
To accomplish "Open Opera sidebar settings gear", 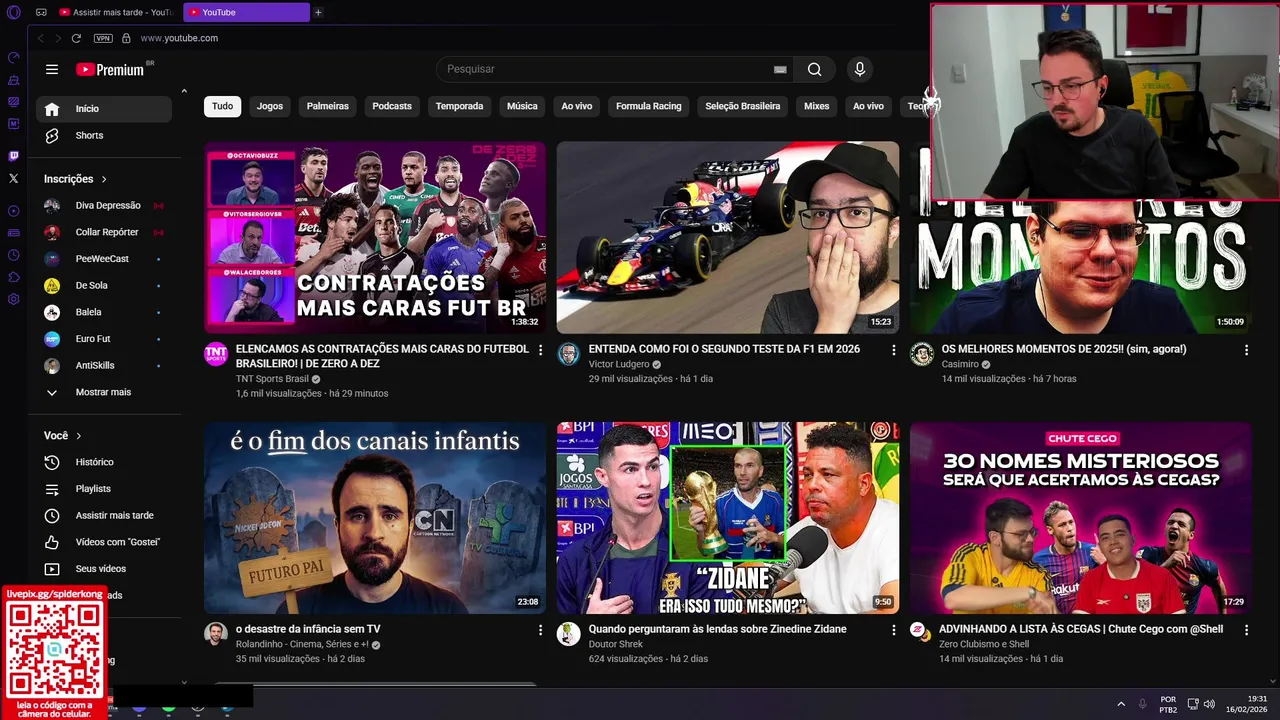I will pos(13,299).
